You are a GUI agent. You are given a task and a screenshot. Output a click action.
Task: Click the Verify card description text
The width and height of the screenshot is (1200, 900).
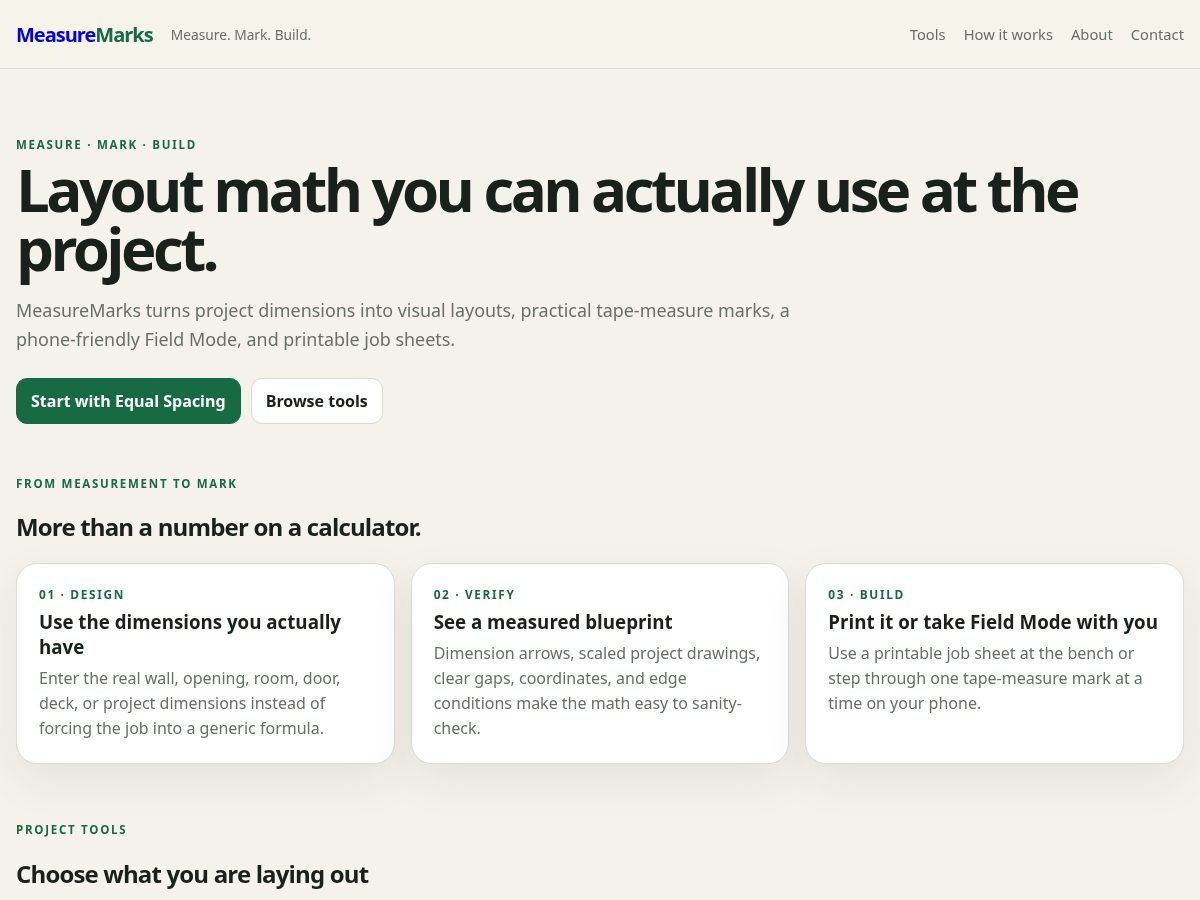598,691
